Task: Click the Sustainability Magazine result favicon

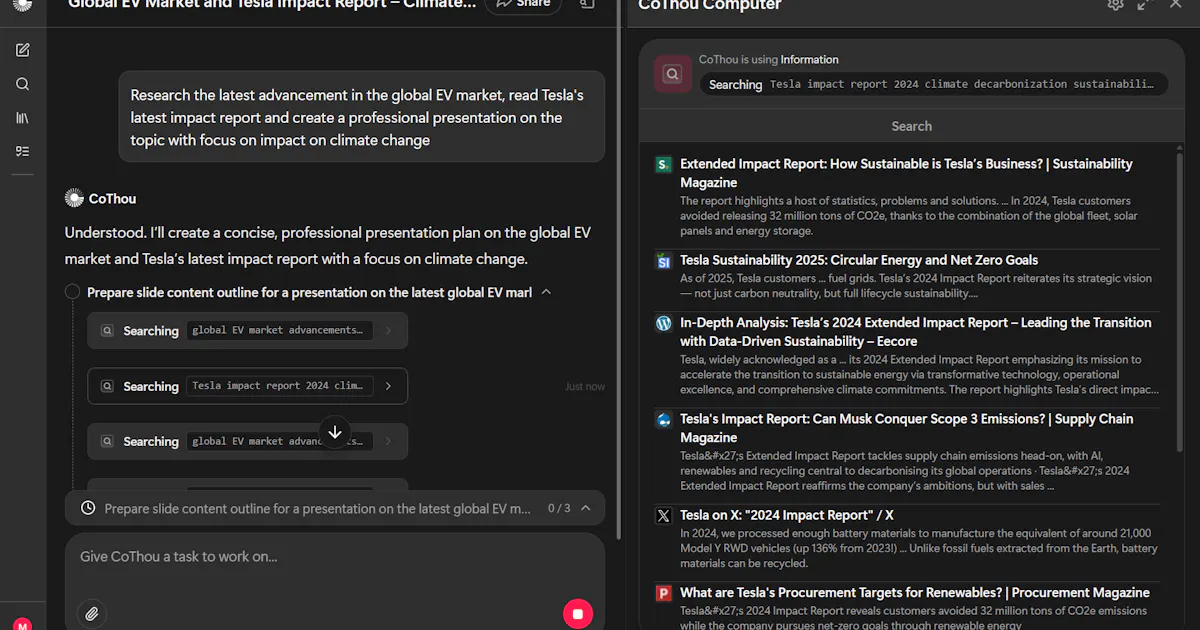Action: (x=664, y=164)
